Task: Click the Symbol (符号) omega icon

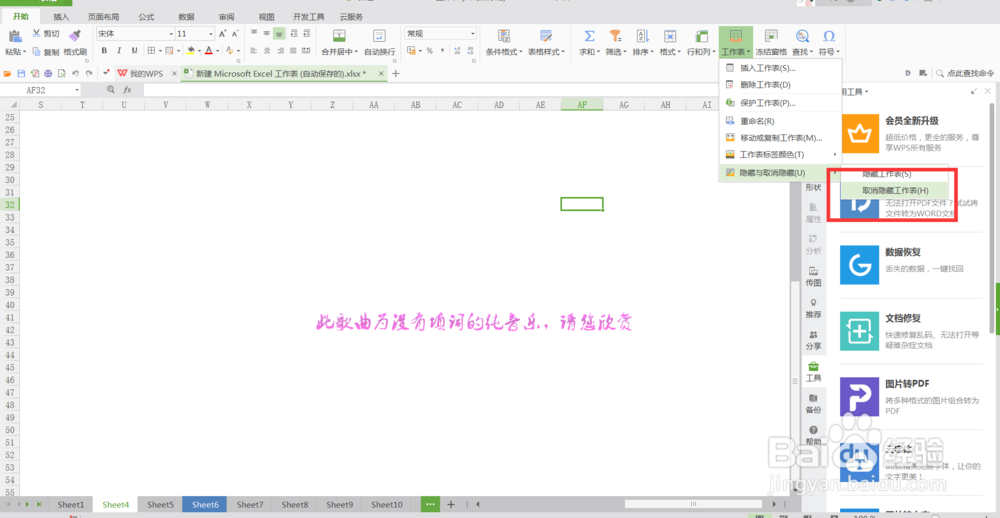Action: click(829, 36)
